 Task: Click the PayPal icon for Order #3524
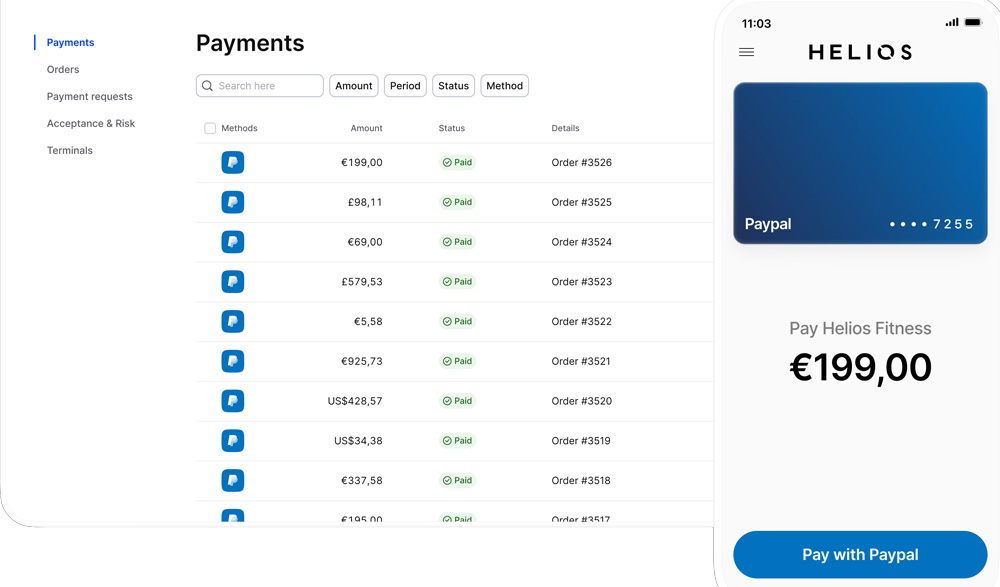coord(232,242)
